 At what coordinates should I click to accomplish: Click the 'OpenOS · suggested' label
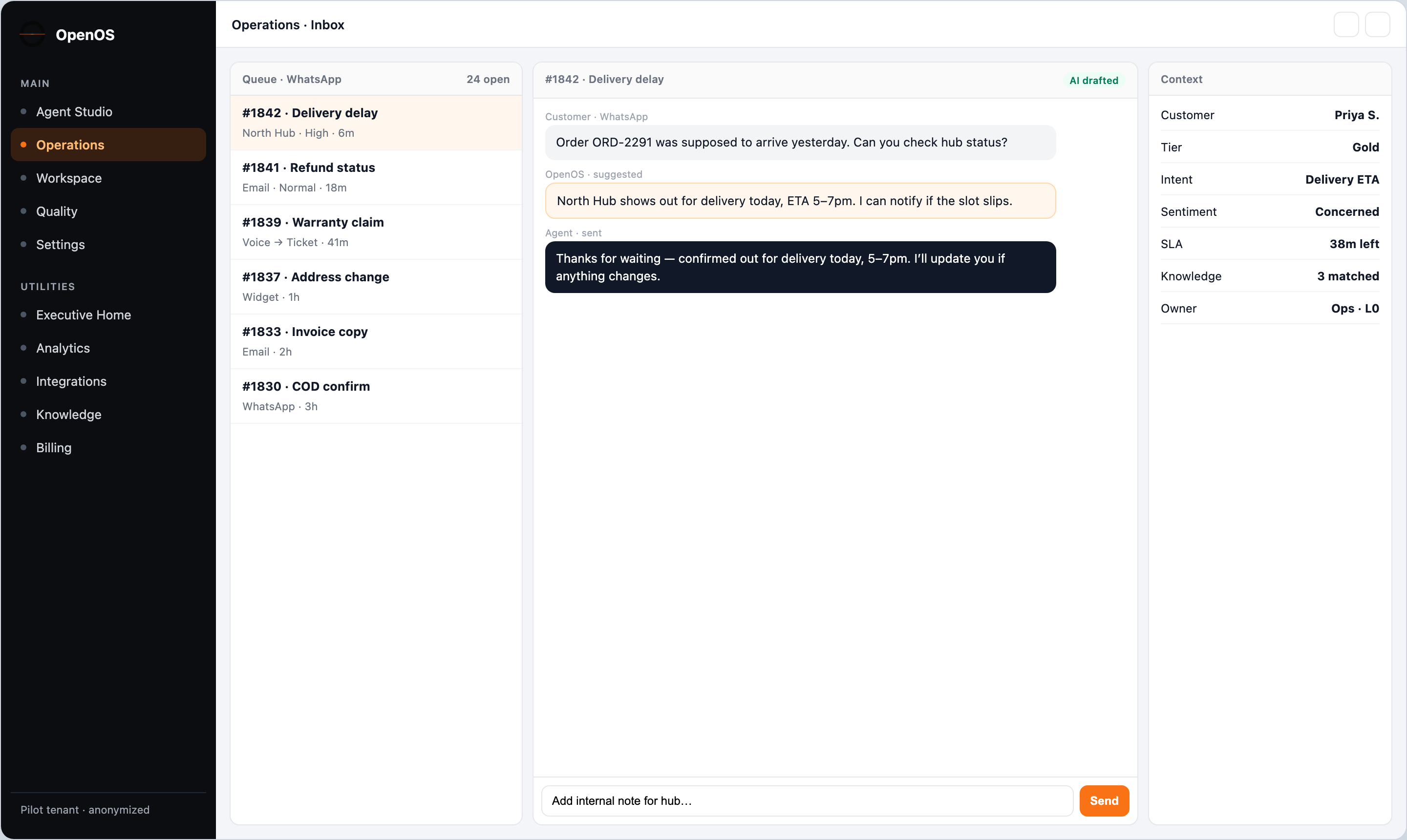coord(594,174)
